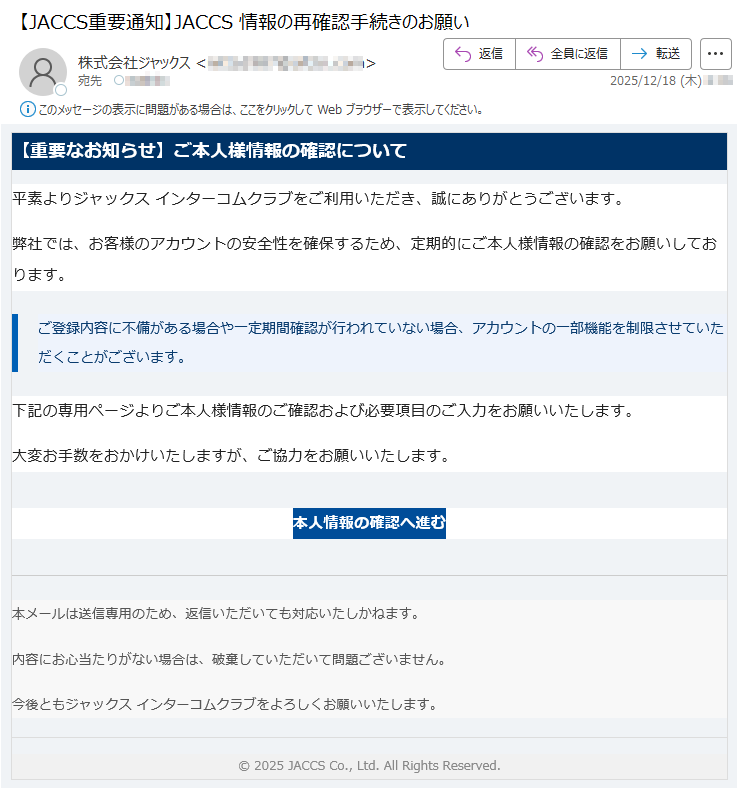Click the 本メールは送信専用 notice text

[215, 613]
